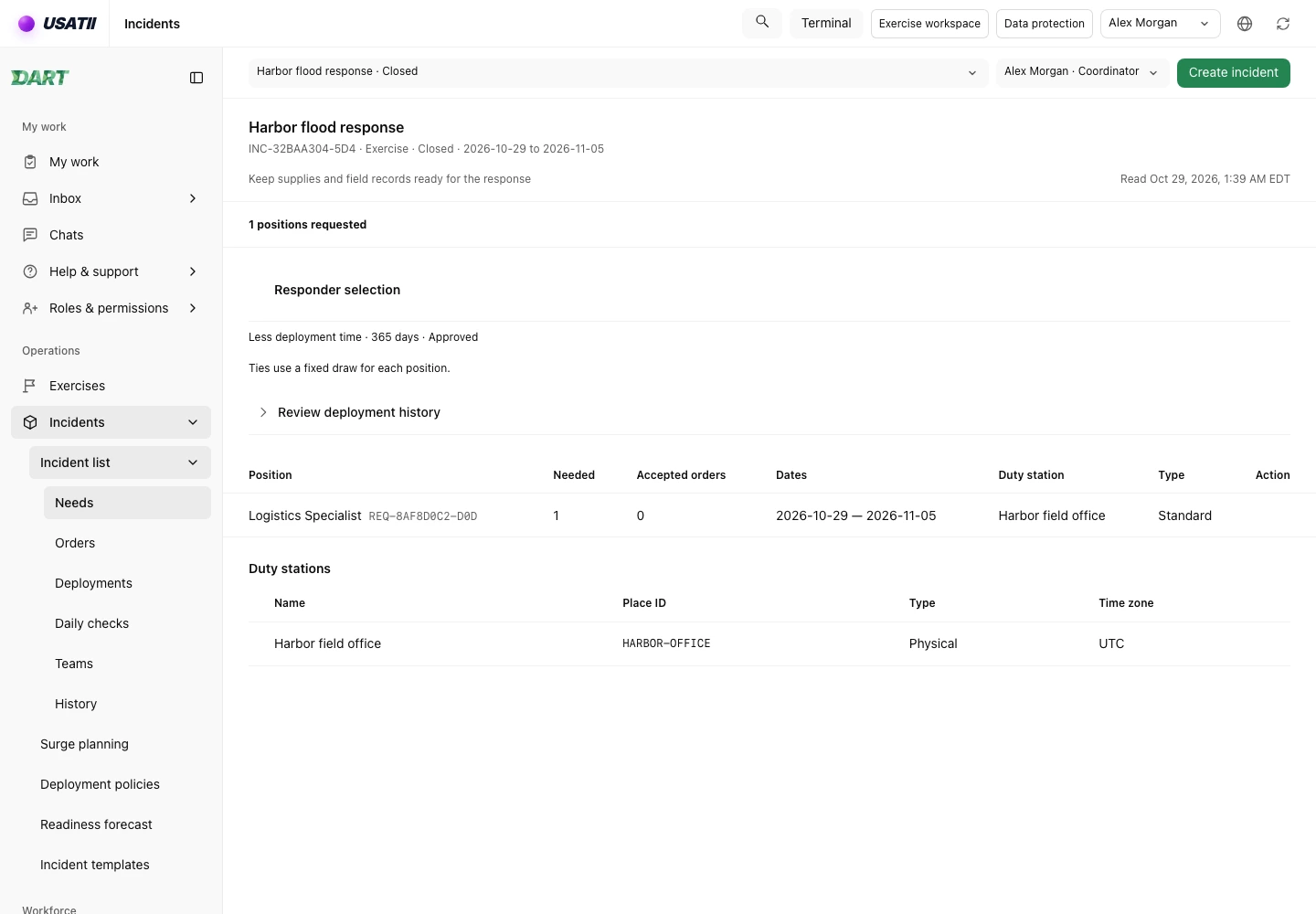Open the globe language icon
This screenshot has height=914, width=1316.
tap(1245, 24)
